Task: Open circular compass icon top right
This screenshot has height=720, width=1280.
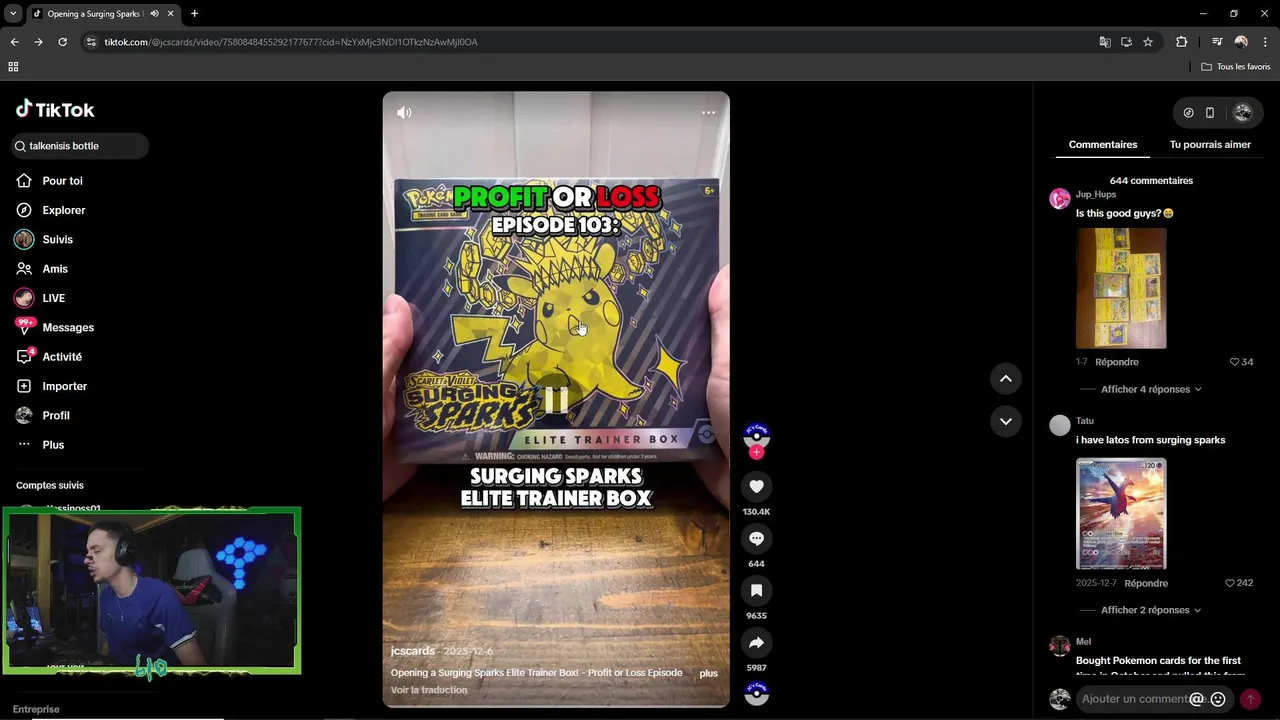Action: pyautogui.click(x=1188, y=113)
